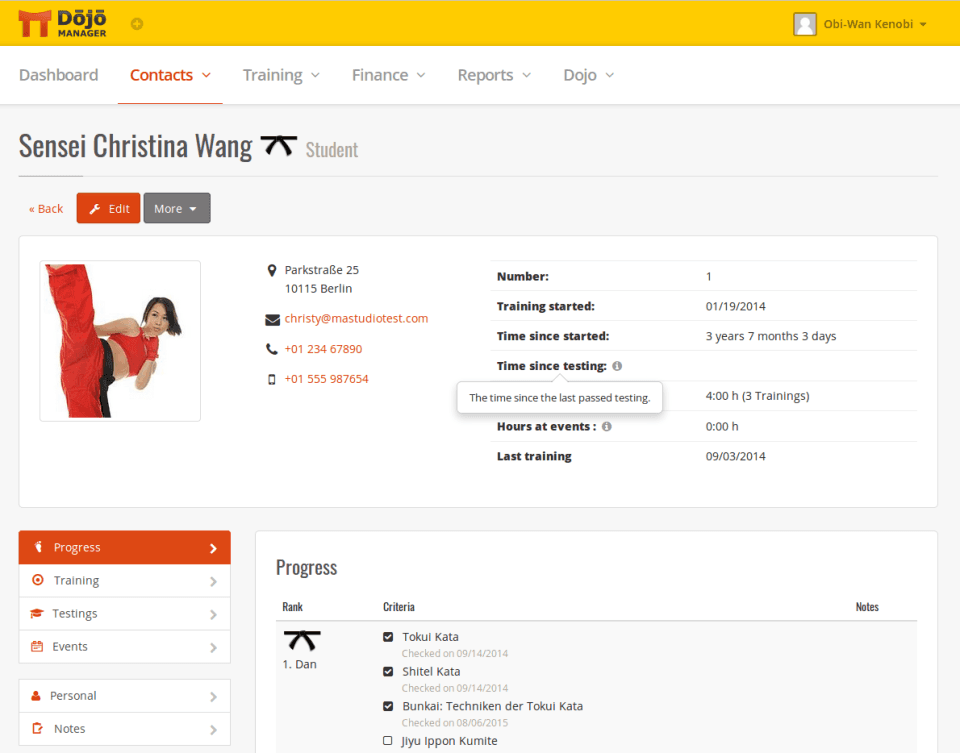Open the Testings sidebar tab
Viewport: 960px width, 753px height.
pyautogui.click(x=124, y=614)
